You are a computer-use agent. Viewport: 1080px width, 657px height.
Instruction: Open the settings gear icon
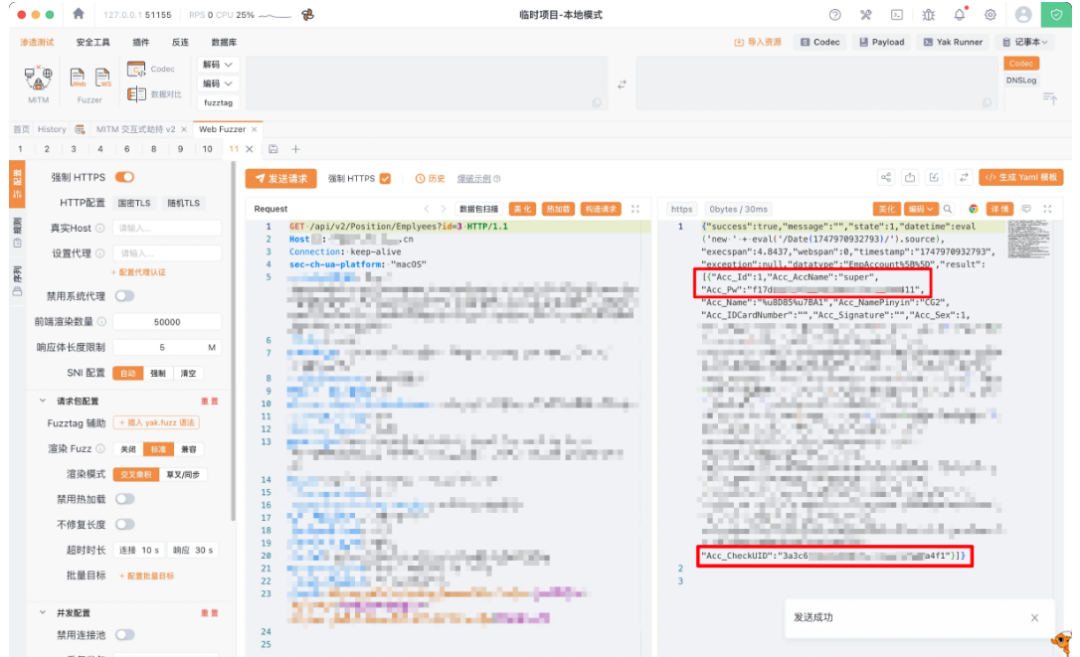click(x=990, y=15)
